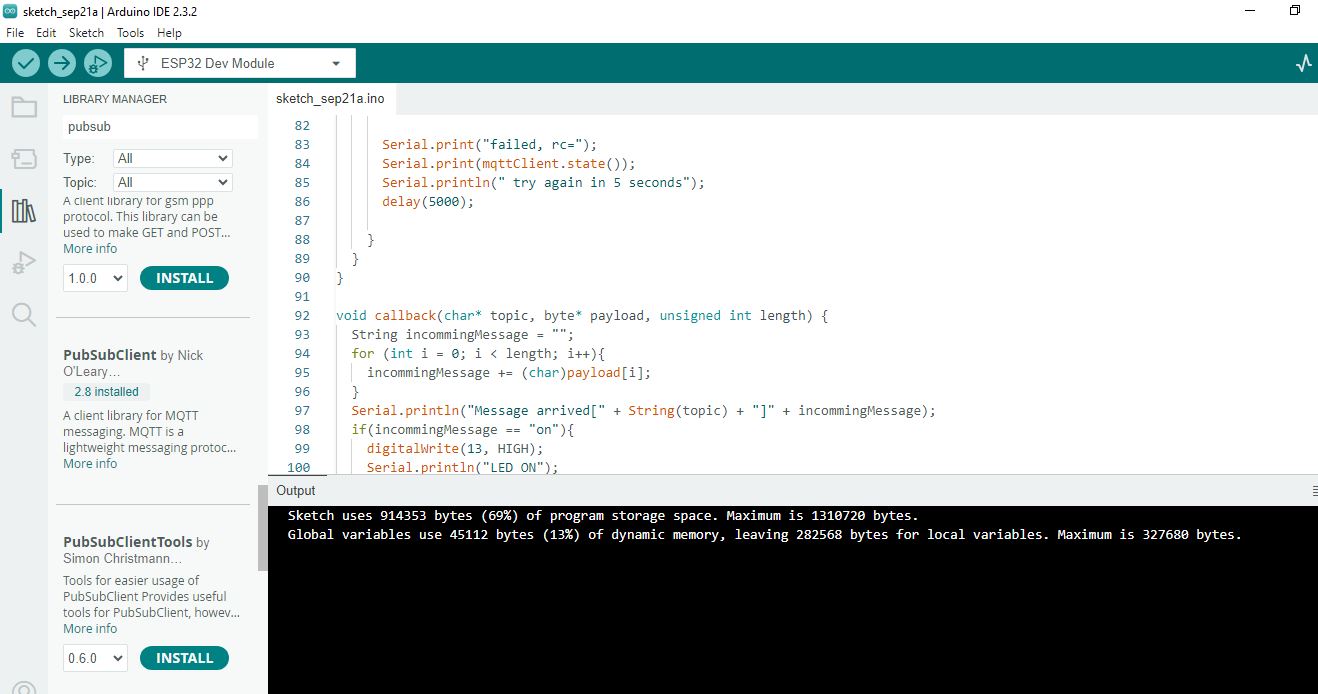Open the Search sidebar icon
Screen dimensions: 1318x694
(x=24, y=315)
